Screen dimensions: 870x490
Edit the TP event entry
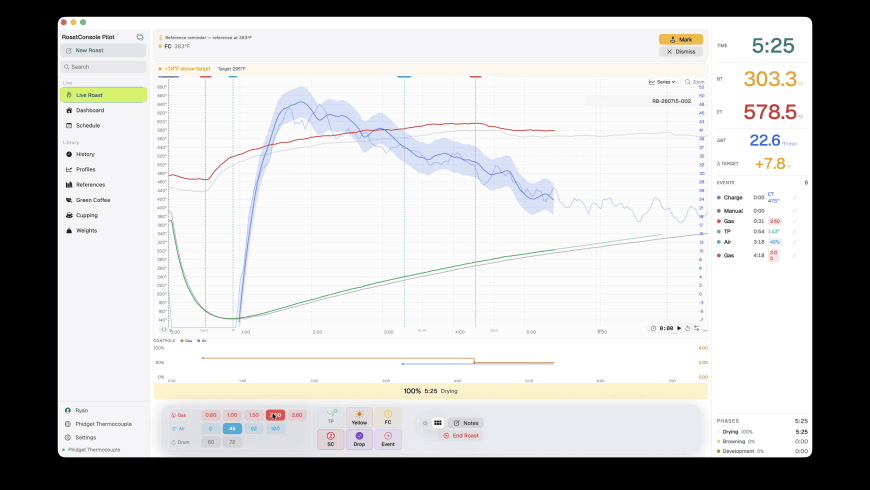coord(795,231)
